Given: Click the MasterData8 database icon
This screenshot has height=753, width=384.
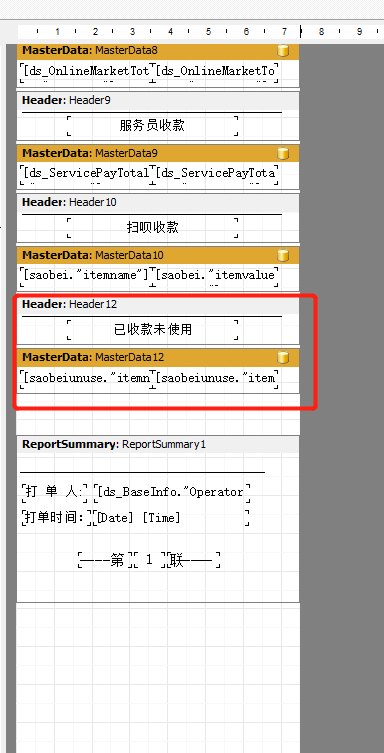Looking at the screenshot, I should click(283, 50).
